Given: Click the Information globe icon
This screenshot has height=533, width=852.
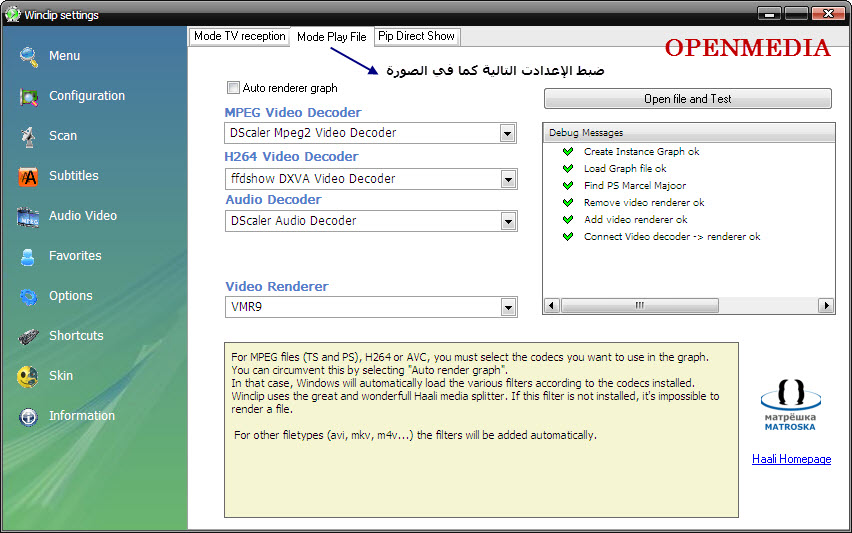Looking at the screenshot, I should coord(28,417).
